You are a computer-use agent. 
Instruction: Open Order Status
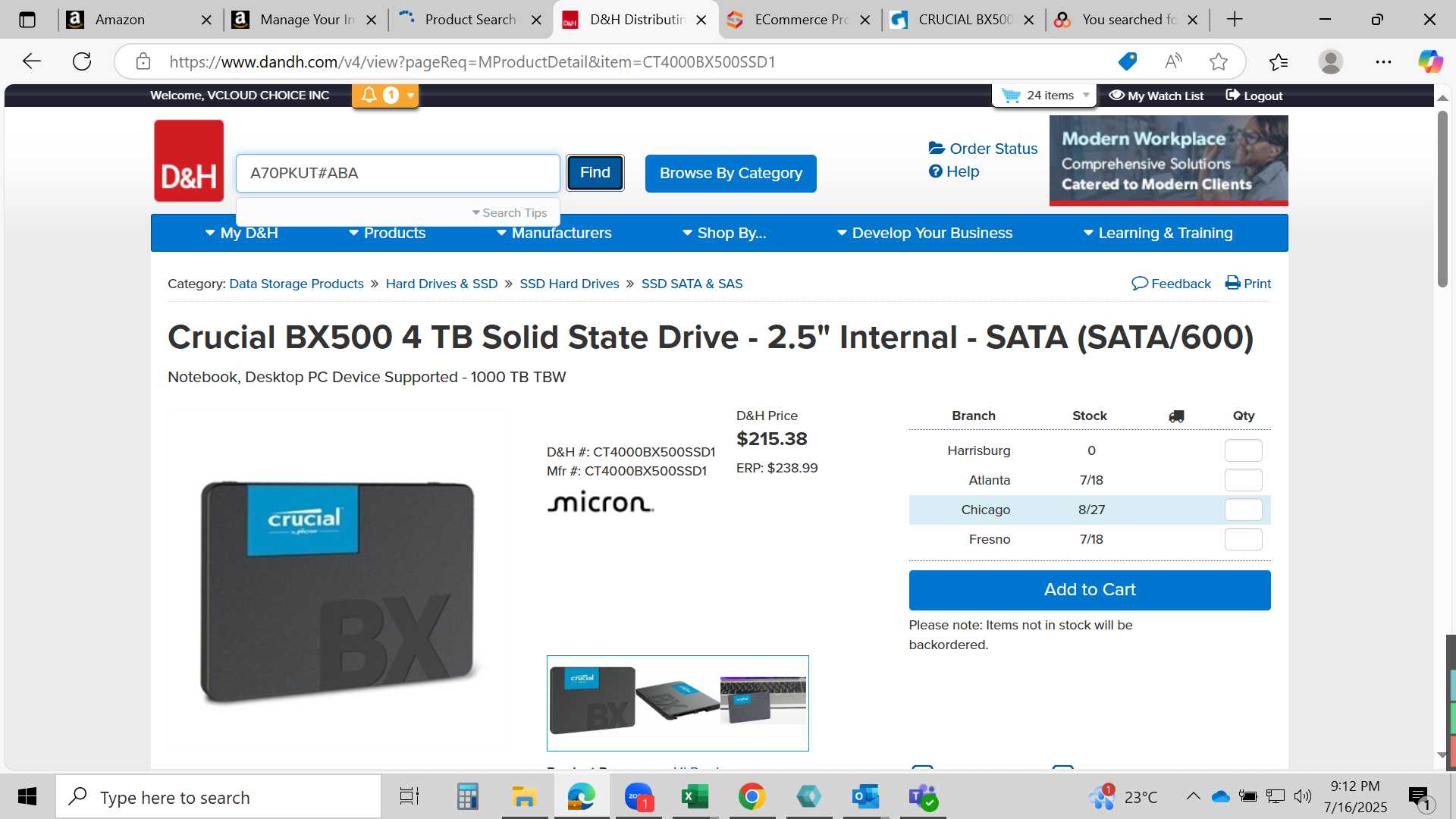coord(983,149)
